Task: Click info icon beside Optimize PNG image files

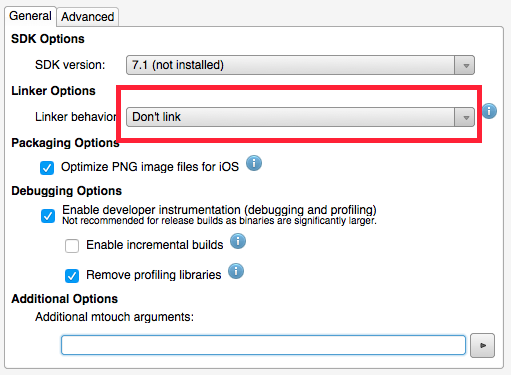Action: click(254, 163)
